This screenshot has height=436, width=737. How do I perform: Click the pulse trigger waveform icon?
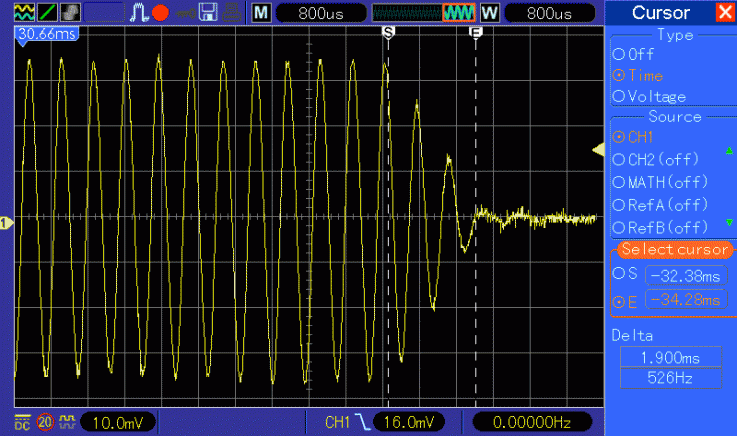click(x=138, y=13)
